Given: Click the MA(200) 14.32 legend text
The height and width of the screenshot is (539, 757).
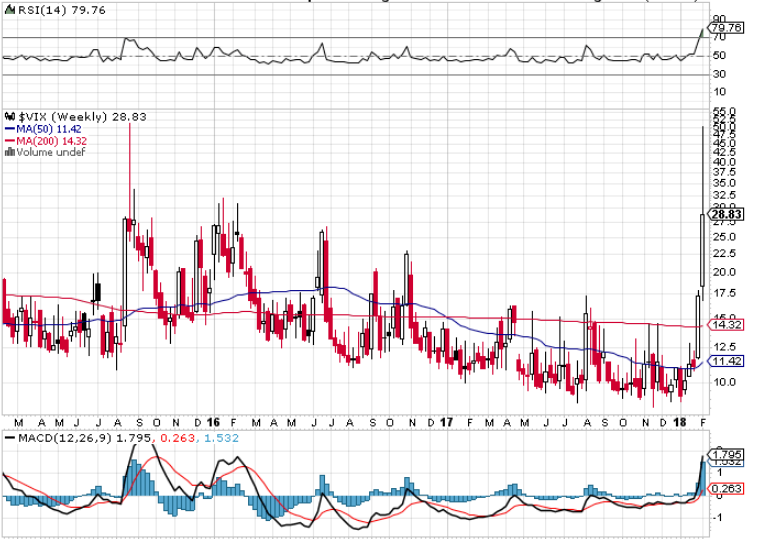Looking at the screenshot, I should click(52, 141).
